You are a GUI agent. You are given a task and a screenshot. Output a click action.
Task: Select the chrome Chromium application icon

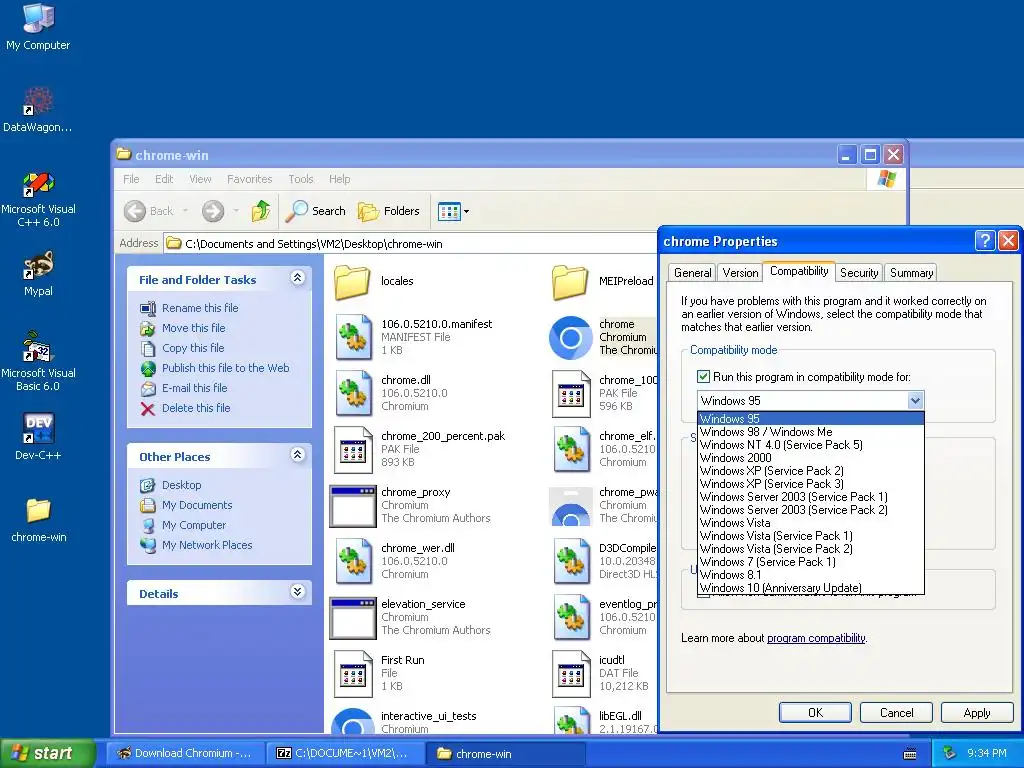[571, 338]
